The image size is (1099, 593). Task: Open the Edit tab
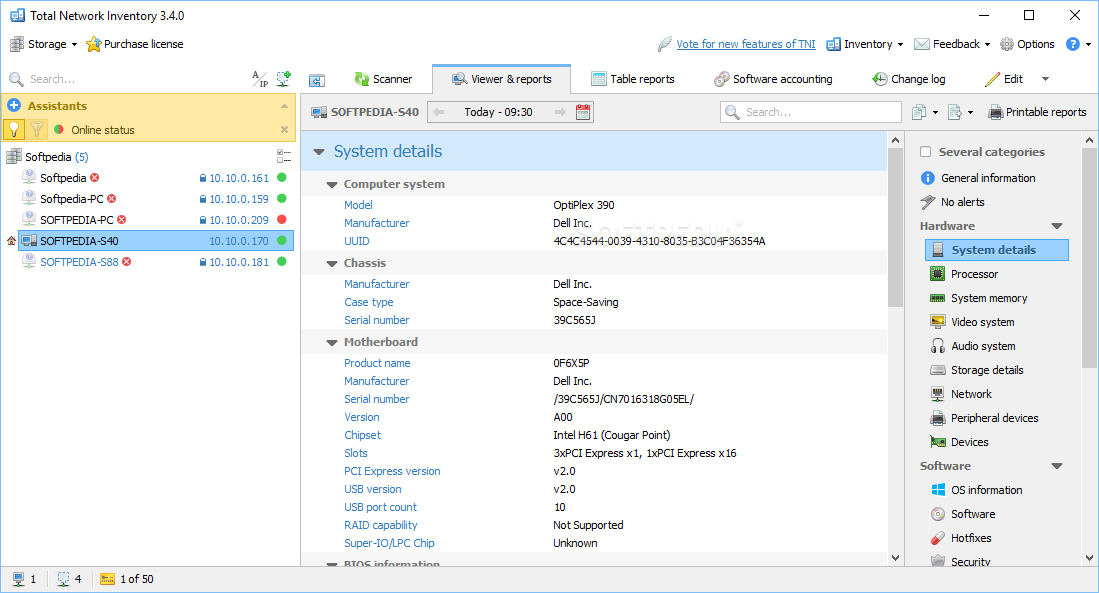point(1004,79)
